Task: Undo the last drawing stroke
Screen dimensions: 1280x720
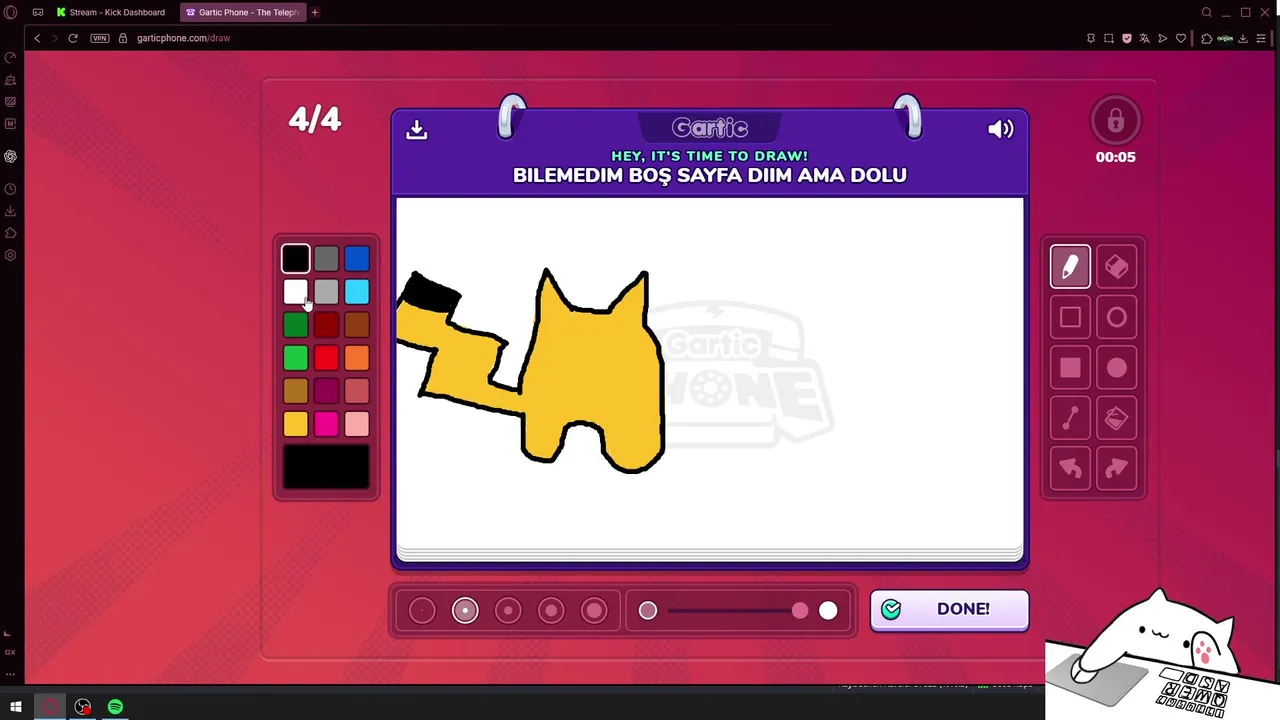Action: (x=1070, y=469)
